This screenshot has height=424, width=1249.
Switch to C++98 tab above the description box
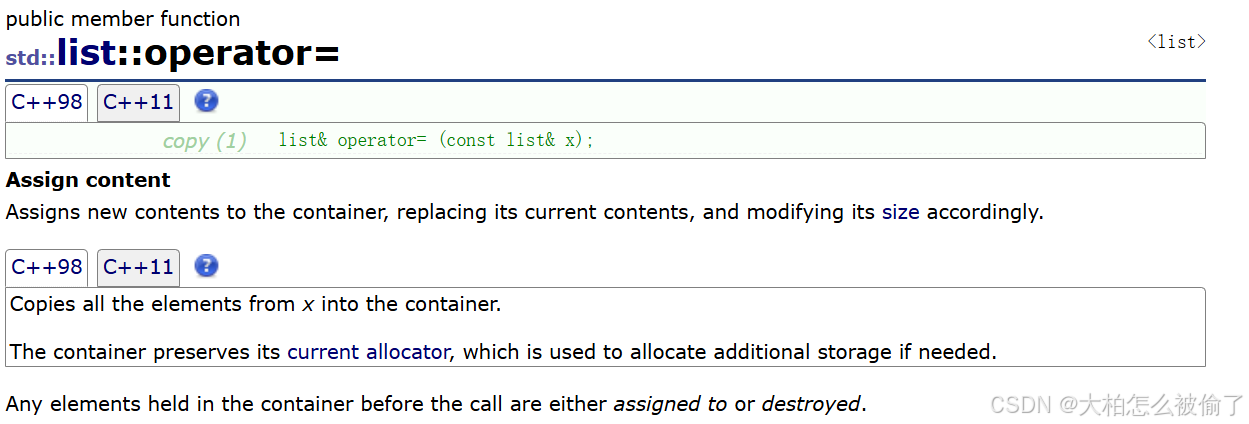(47, 267)
